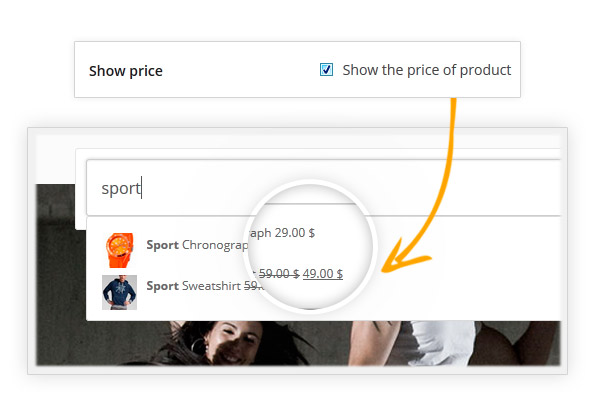This screenshot has height=405, width=600.
Task: Click the 49.00 $ sale price
Action: pyautogui.click(x=323, y=274)
